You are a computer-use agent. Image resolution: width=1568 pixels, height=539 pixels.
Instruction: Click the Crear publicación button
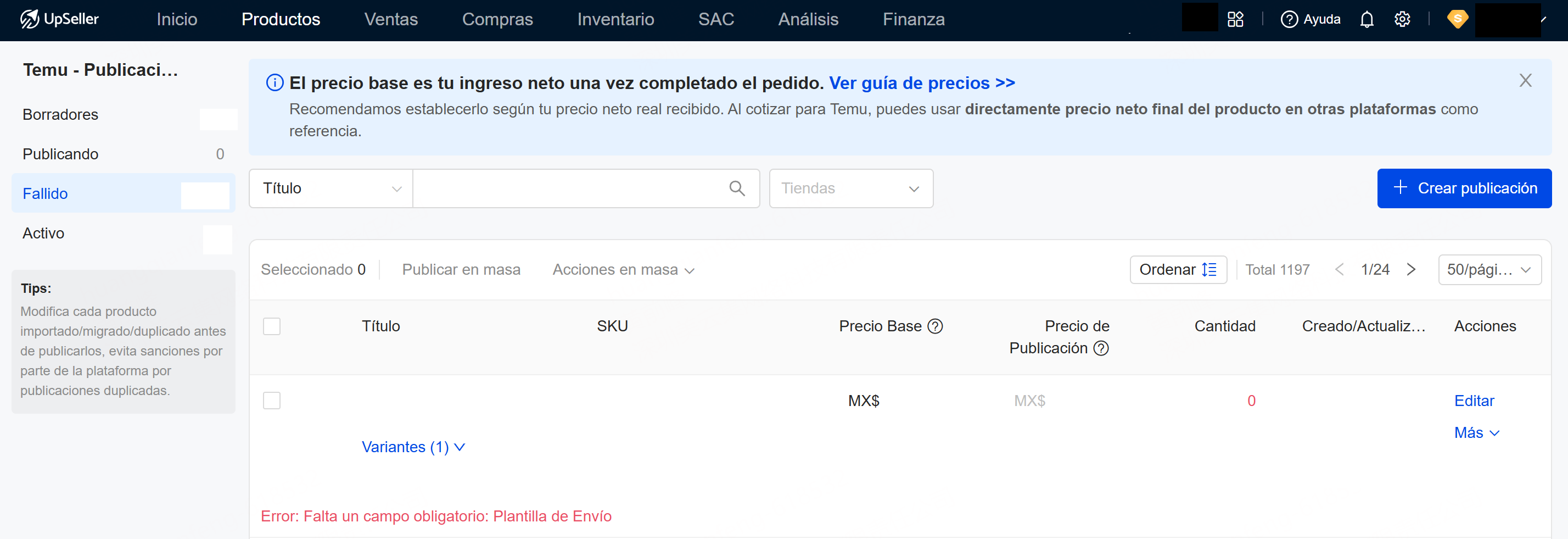click(1464, 189)
